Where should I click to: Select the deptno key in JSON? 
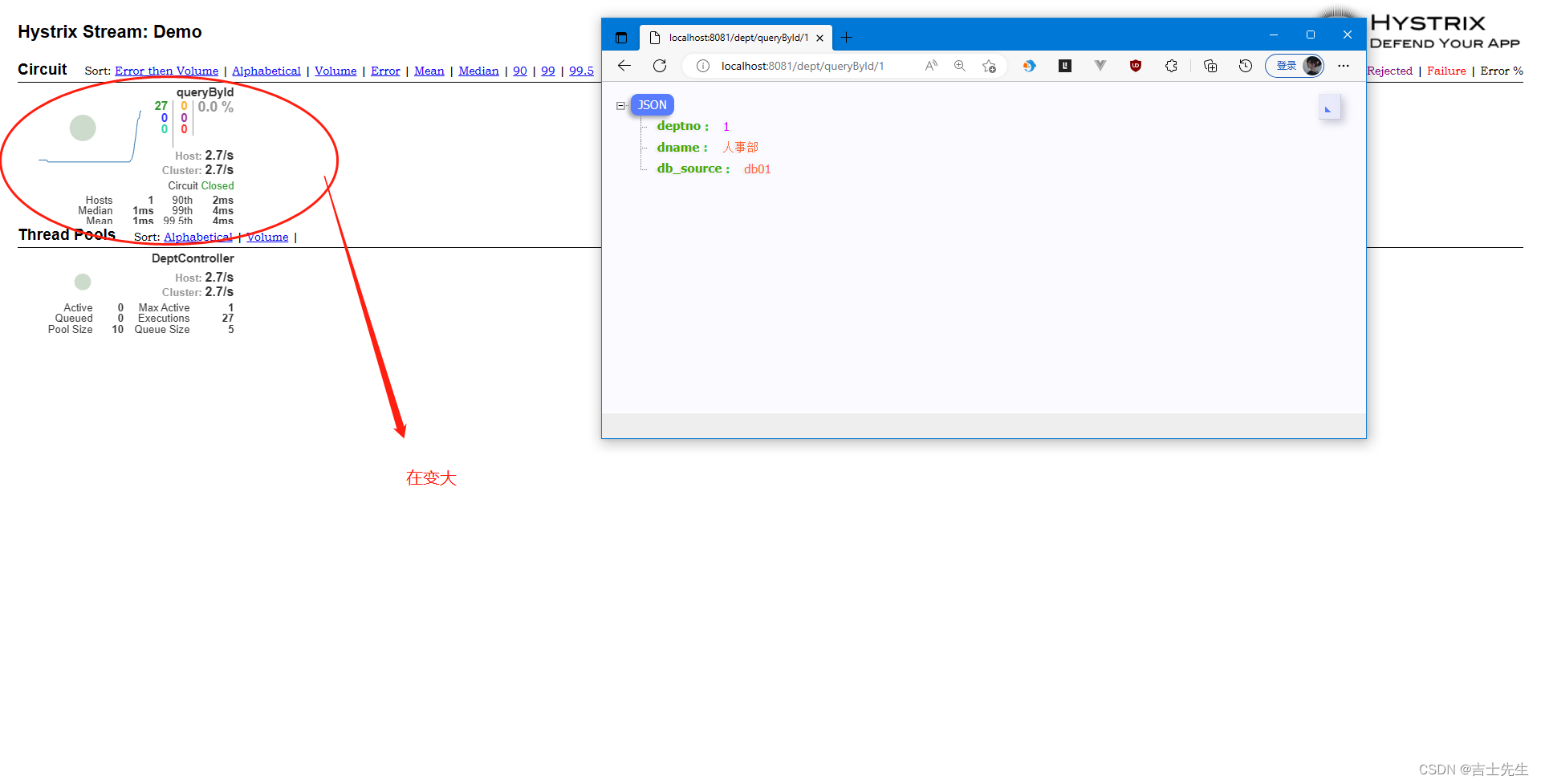[679, 126]
